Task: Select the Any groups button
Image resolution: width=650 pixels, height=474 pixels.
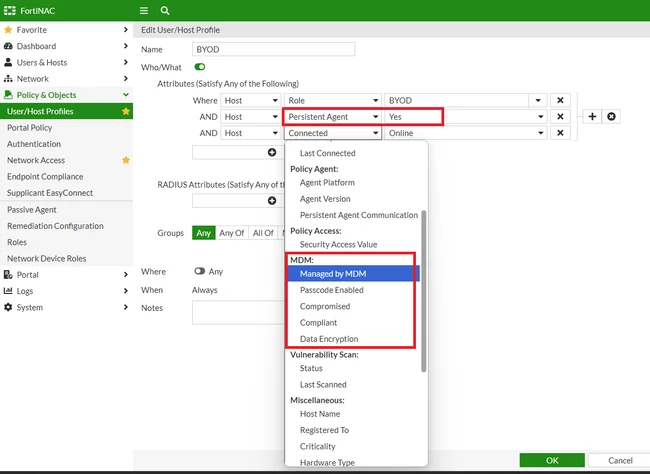Action: (x=204, y=233)
